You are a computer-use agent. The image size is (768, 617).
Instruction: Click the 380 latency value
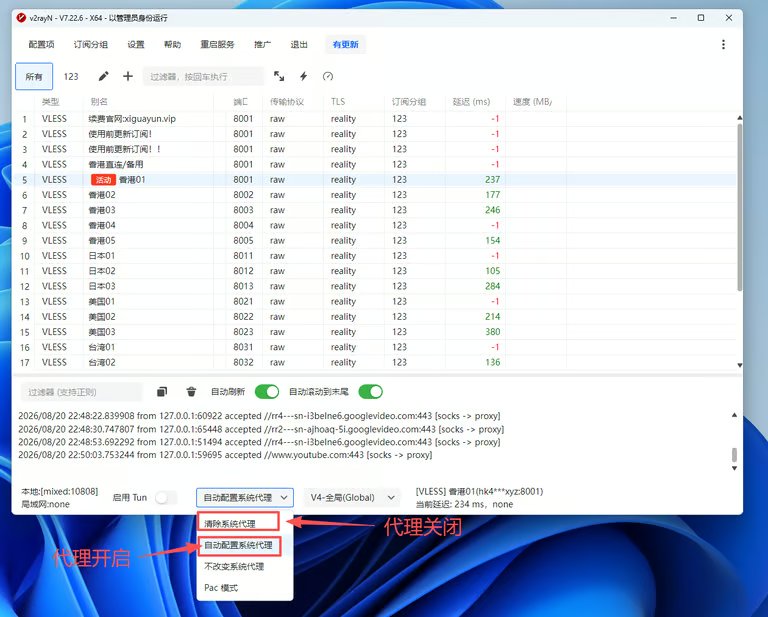(x=492, y=332)
